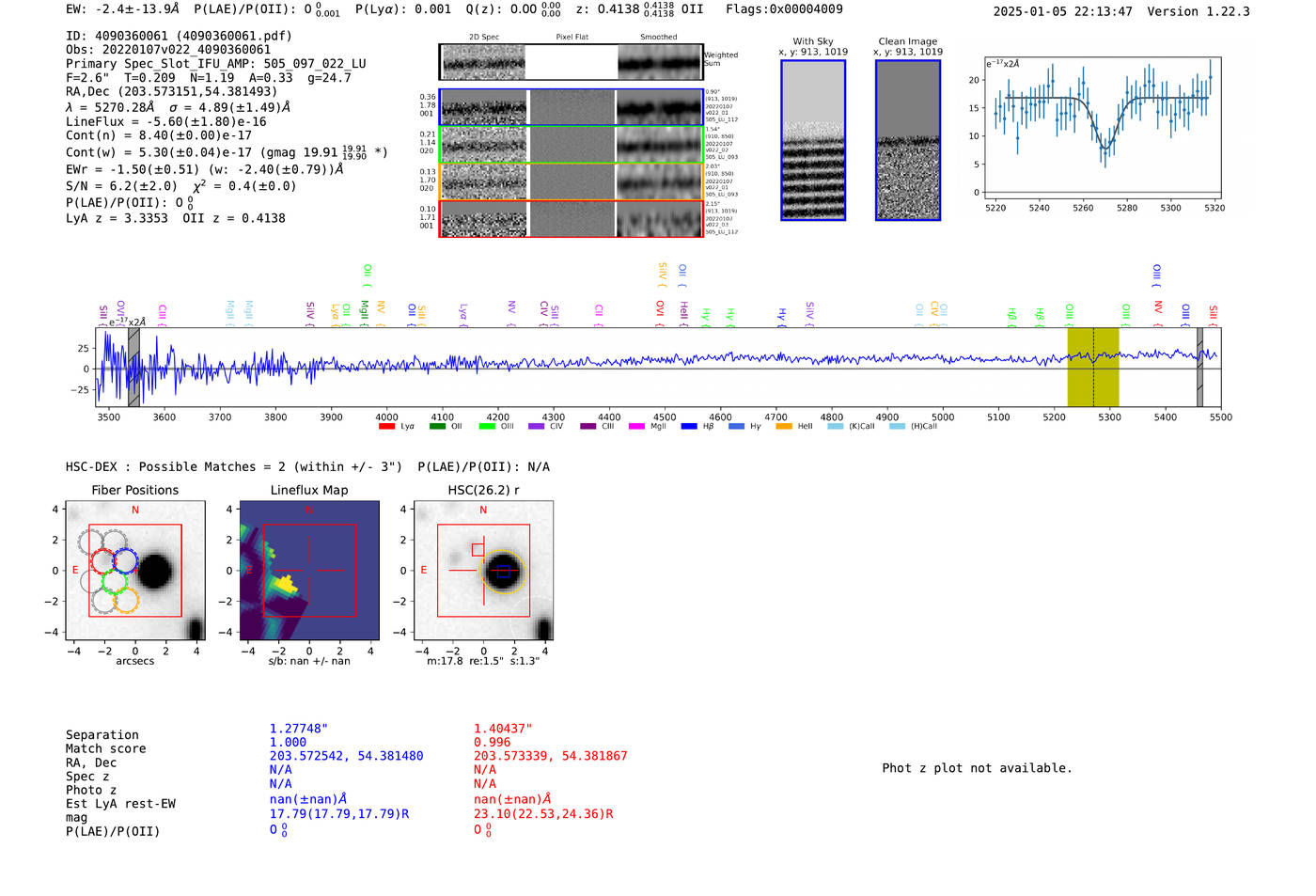The image size is (1316, 896).
Task: Click the (K)CaII legend swatch
Action: pos(836,426)
